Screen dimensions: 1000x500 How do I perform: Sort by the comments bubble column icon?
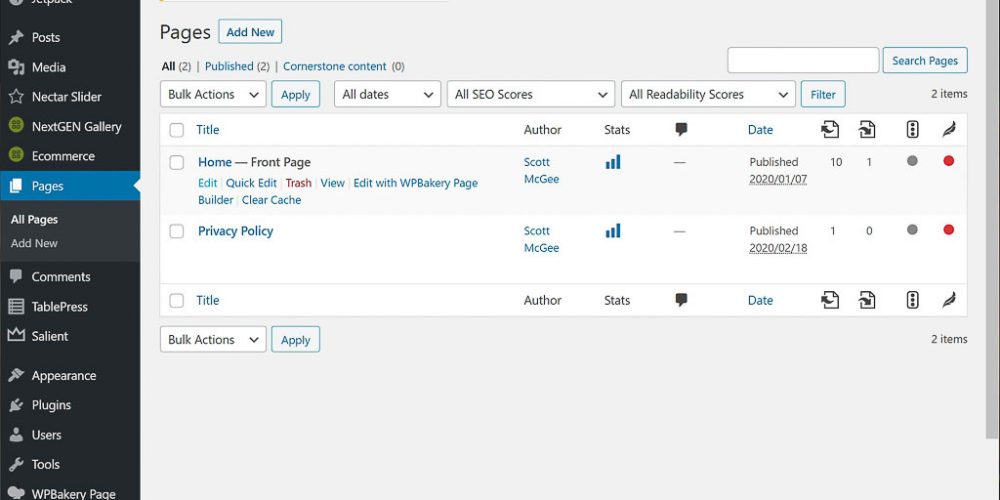(x=681, y=129)
